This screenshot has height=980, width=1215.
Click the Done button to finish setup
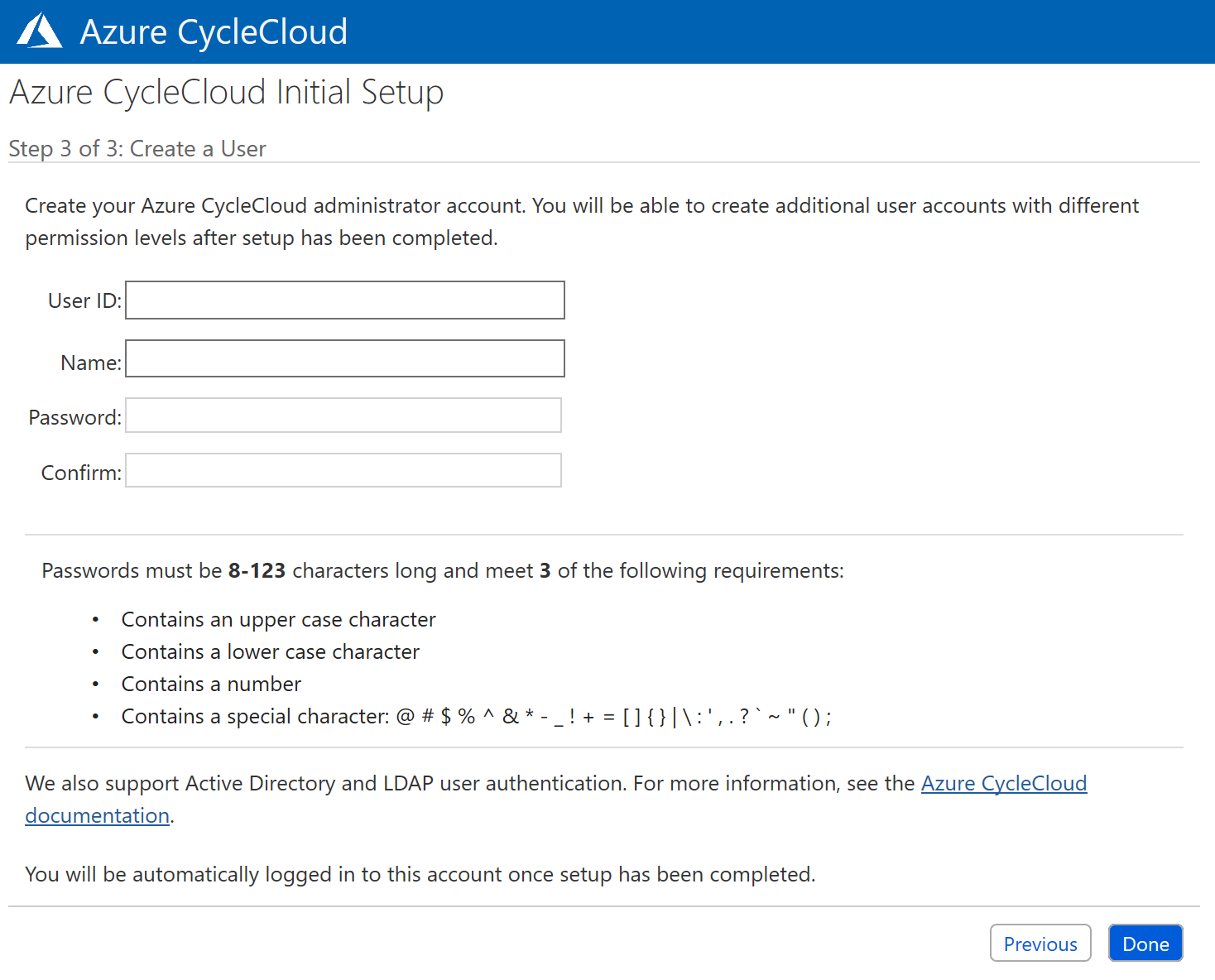[1145, 943]
